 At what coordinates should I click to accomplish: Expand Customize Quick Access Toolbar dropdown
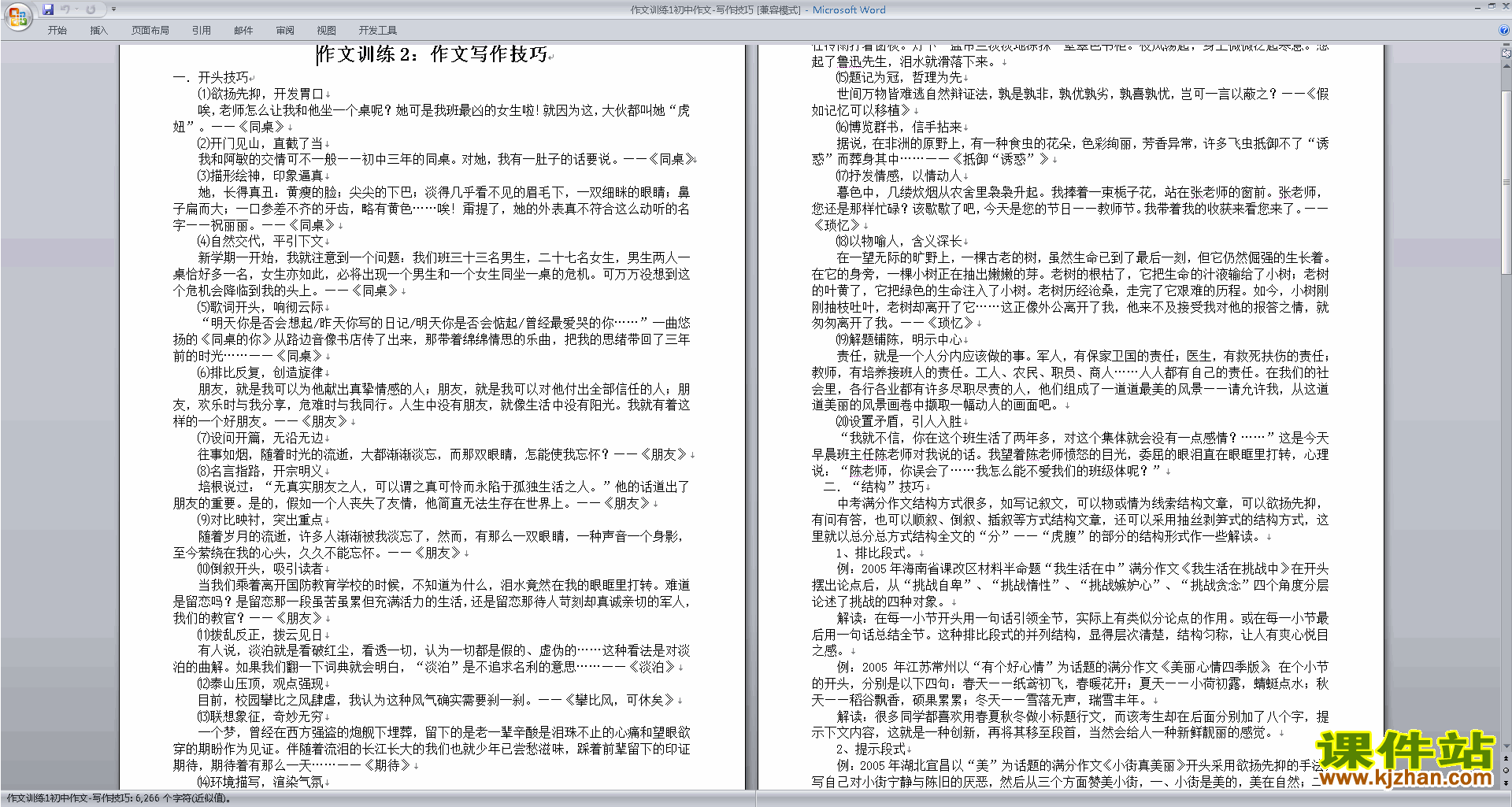113,9
